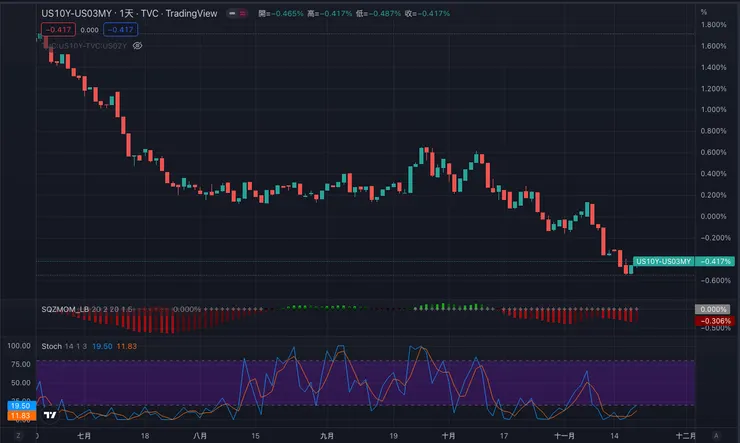Click red sell price button -0.417
Viewport: 740px width, 443px height.
[59, 30]
